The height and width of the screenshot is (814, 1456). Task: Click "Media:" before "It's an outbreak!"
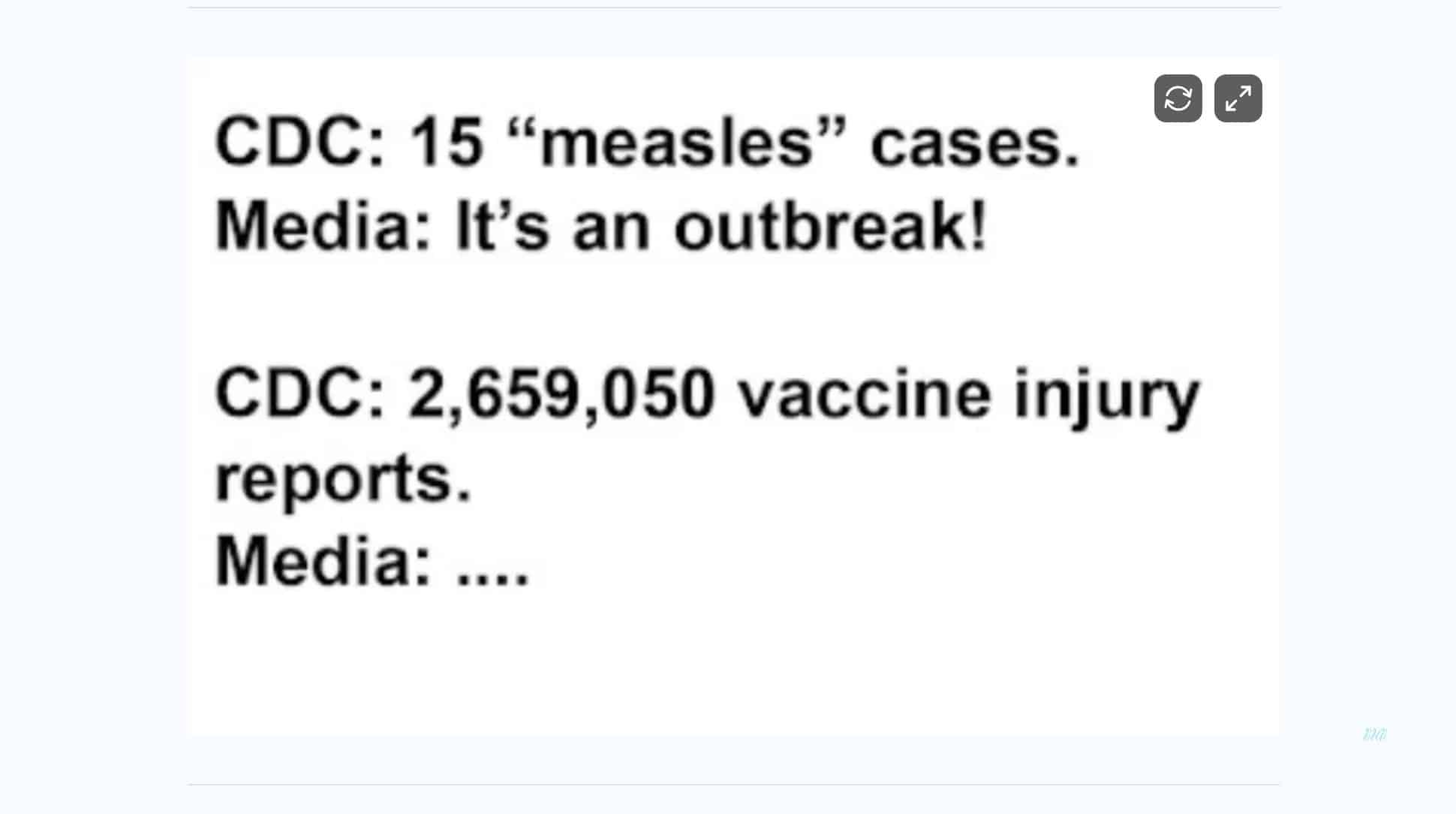coord(323,227)
